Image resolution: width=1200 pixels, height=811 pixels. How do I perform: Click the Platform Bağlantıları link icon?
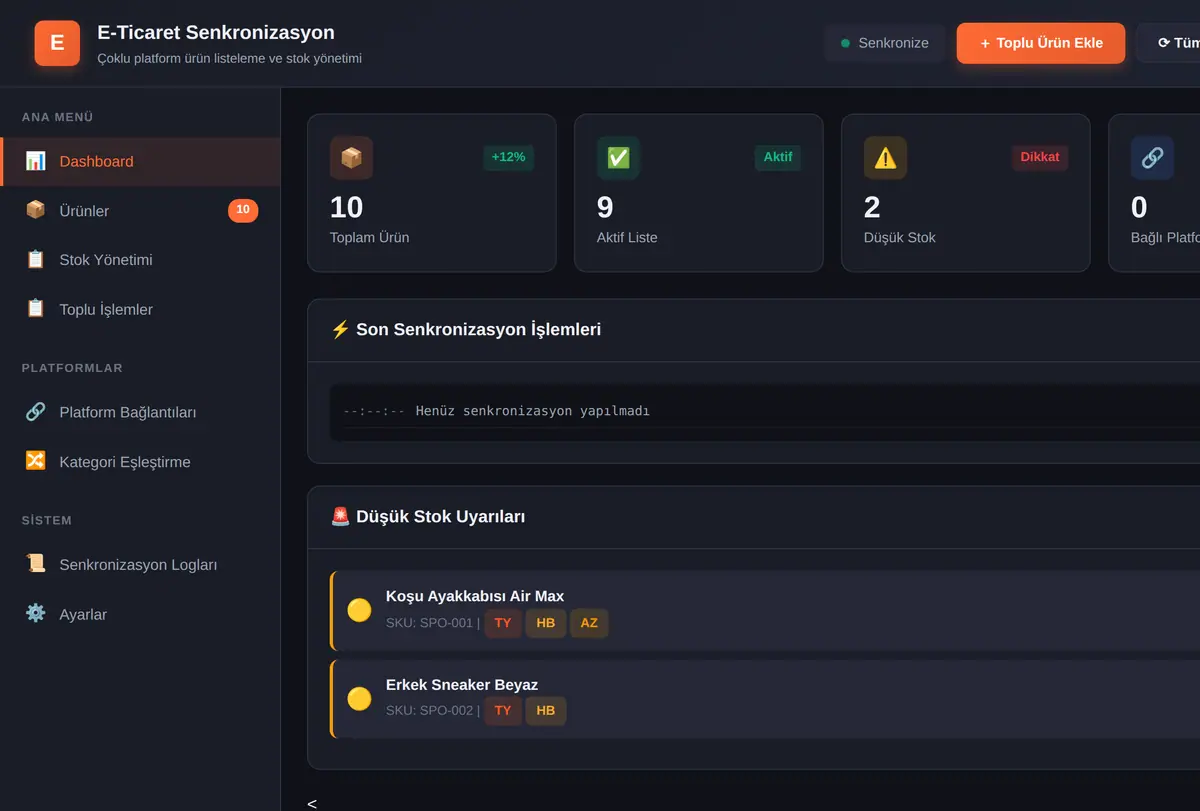(x=36, y=412)
